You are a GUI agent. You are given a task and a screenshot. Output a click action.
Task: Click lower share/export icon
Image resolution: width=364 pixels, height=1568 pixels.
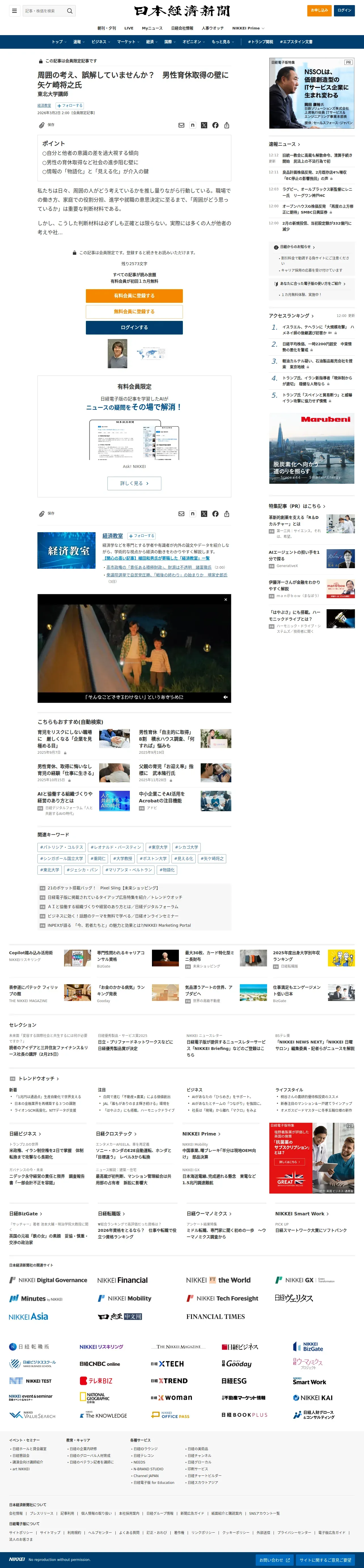tap(227, 513)
